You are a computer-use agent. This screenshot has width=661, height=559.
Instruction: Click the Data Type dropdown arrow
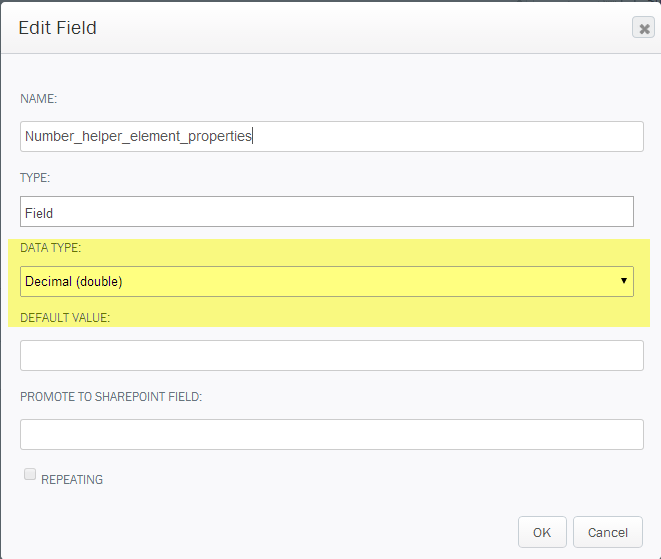tap(623, 281)
